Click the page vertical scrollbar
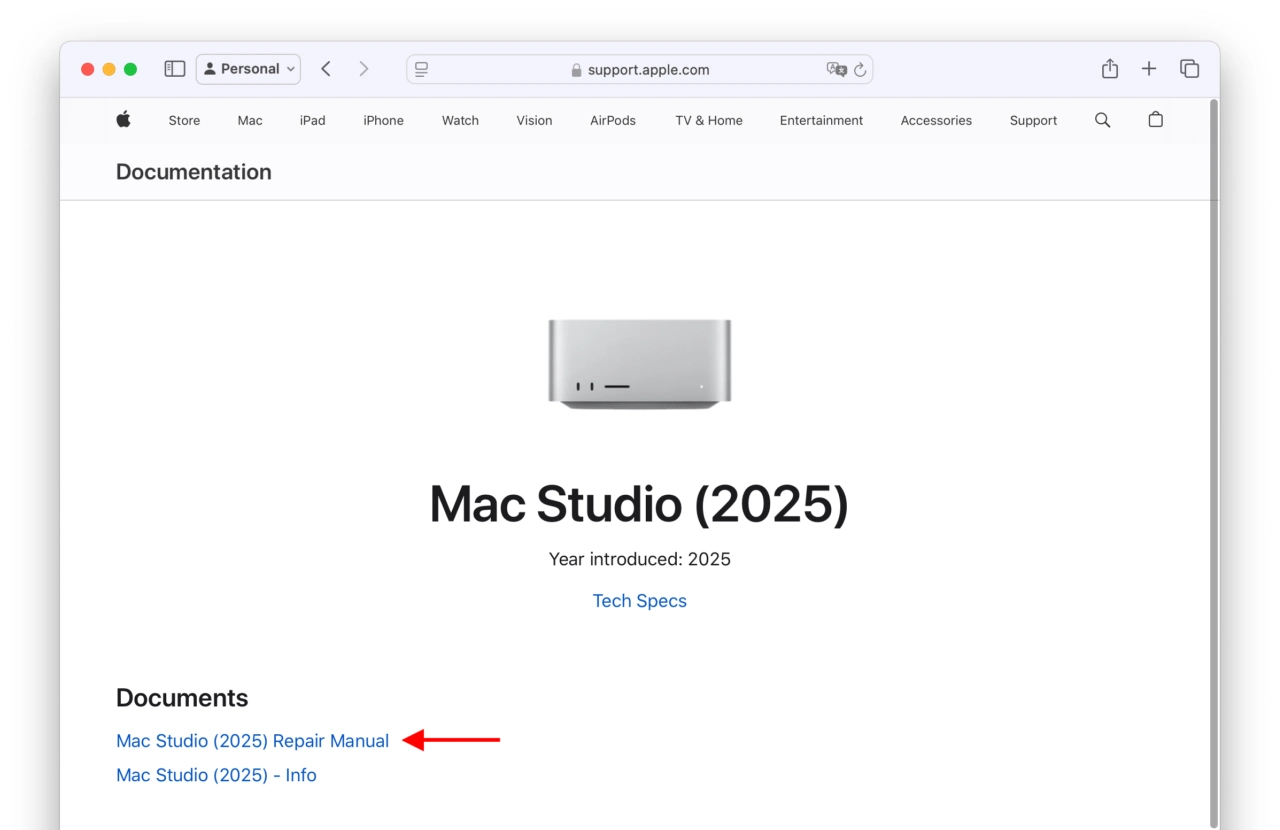Screen dimensions: 1280x830 pyautogui.click(x=1214, y=464)
